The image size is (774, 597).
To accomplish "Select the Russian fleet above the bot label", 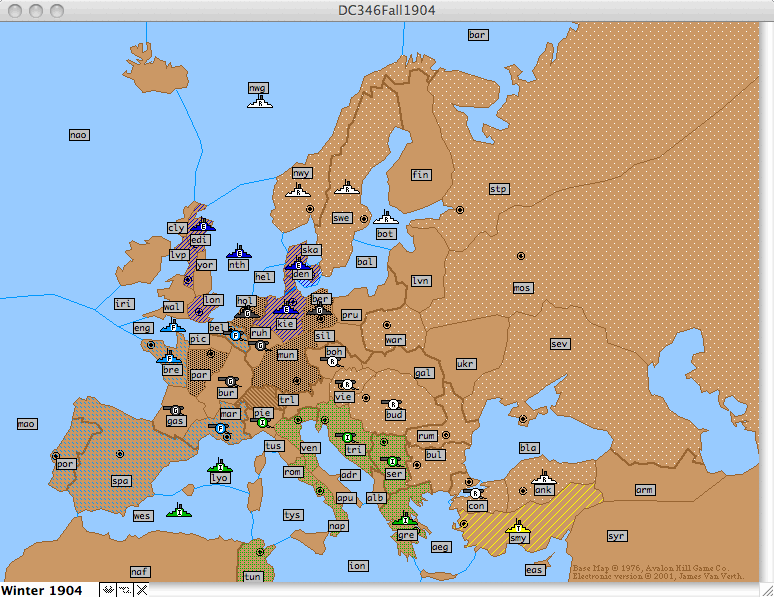I will [386, 217].
